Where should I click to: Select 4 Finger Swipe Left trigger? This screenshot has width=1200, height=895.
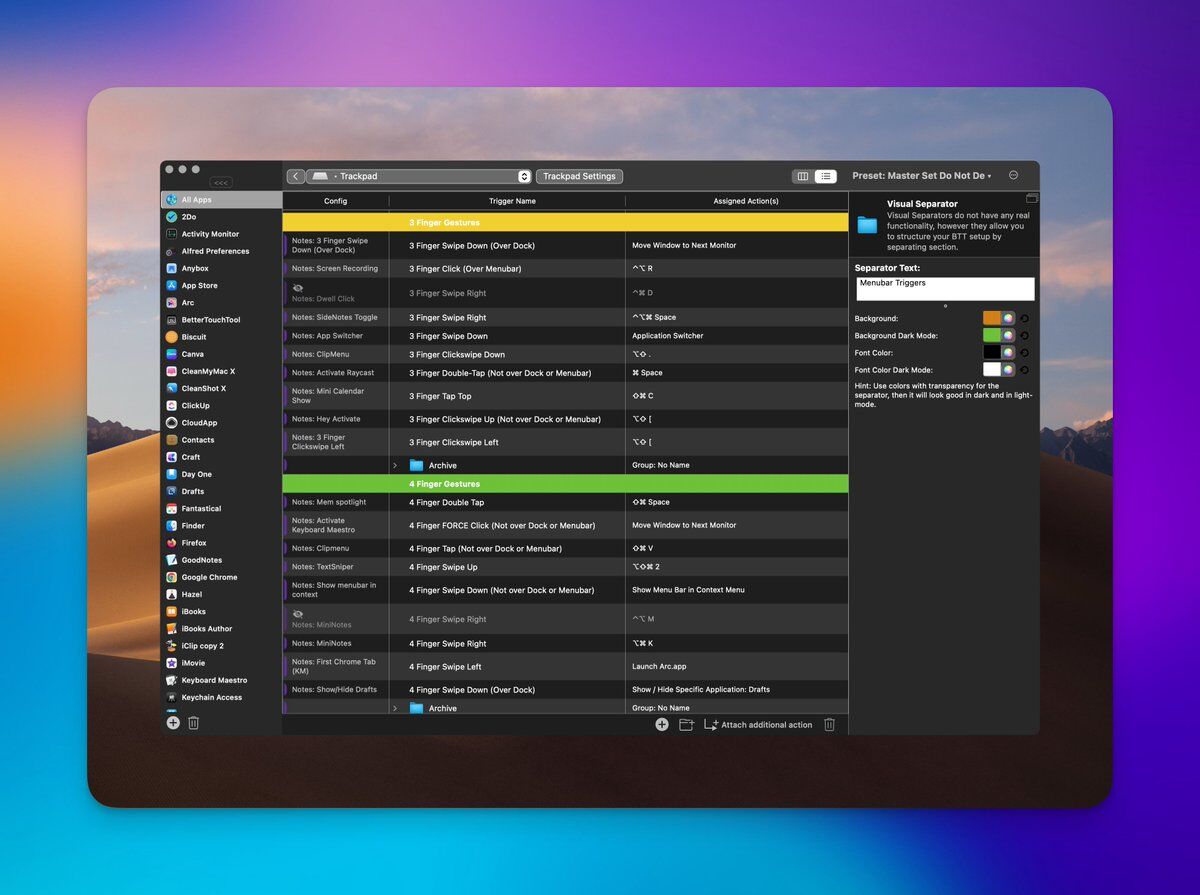[445, 667]
